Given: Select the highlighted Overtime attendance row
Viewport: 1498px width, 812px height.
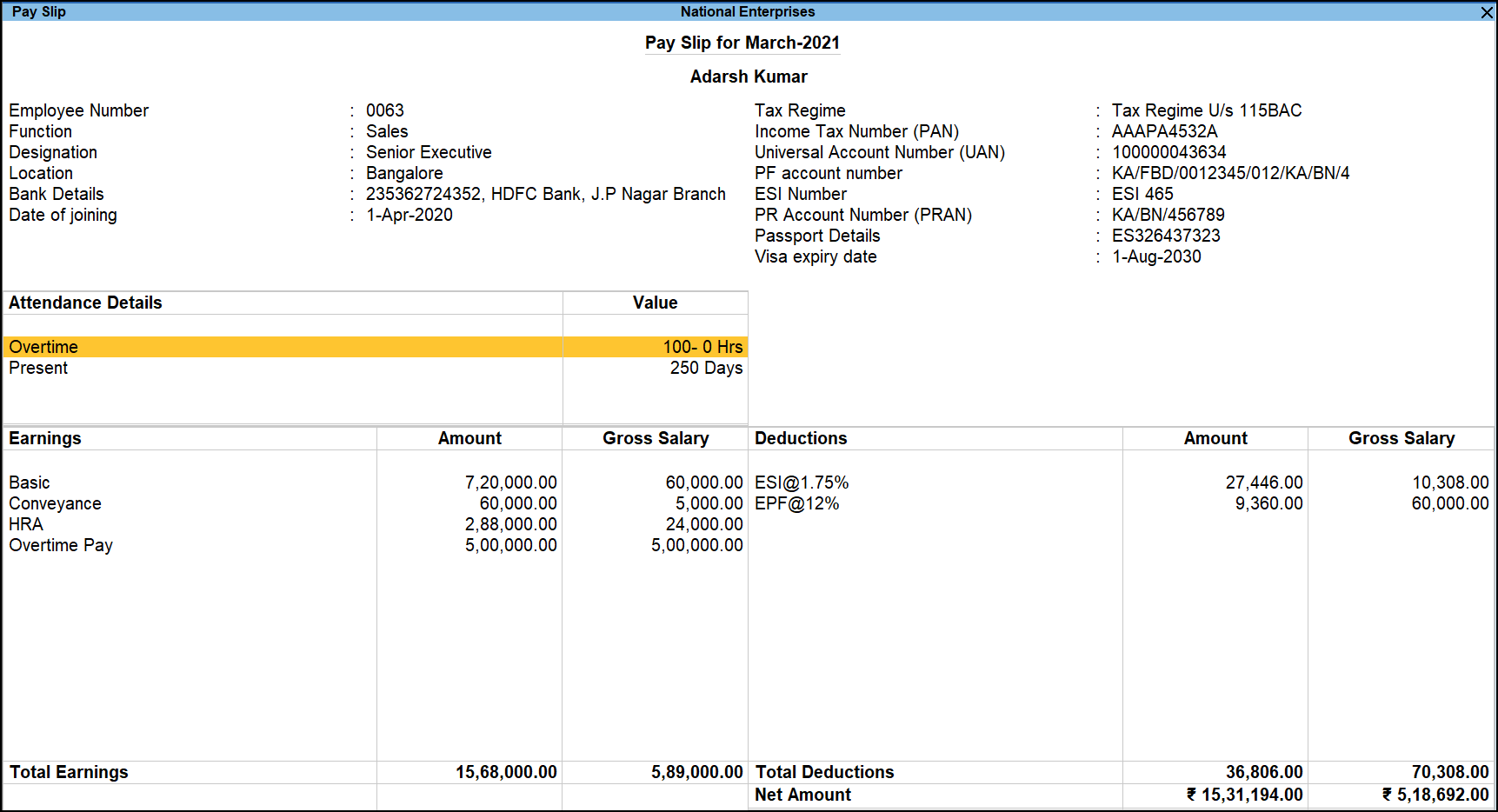Looking at the screenshot, I should 374,347.
